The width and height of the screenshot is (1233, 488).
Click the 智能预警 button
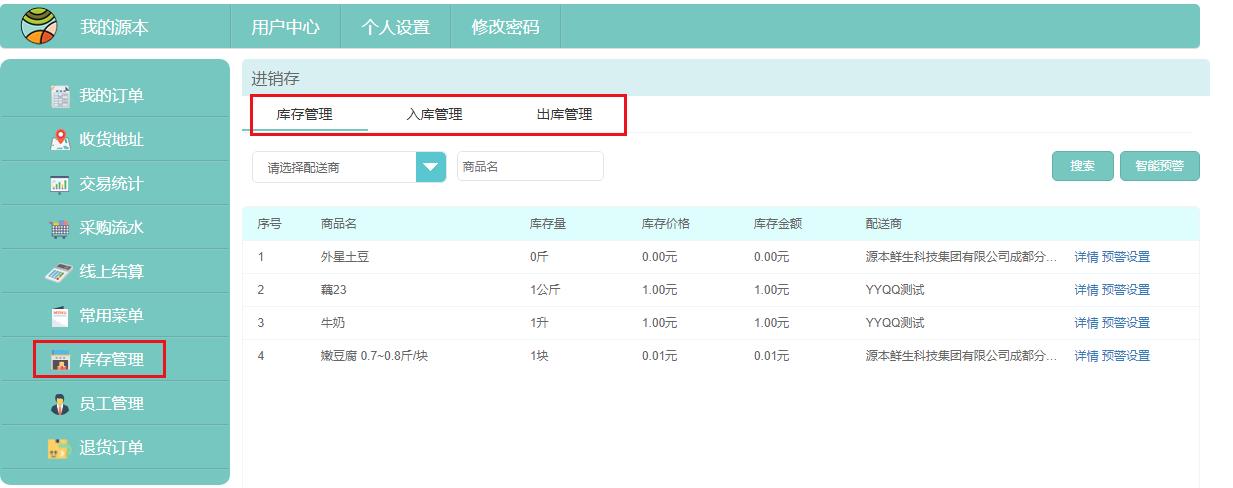pyautogui.click(x=1159, y=166)
